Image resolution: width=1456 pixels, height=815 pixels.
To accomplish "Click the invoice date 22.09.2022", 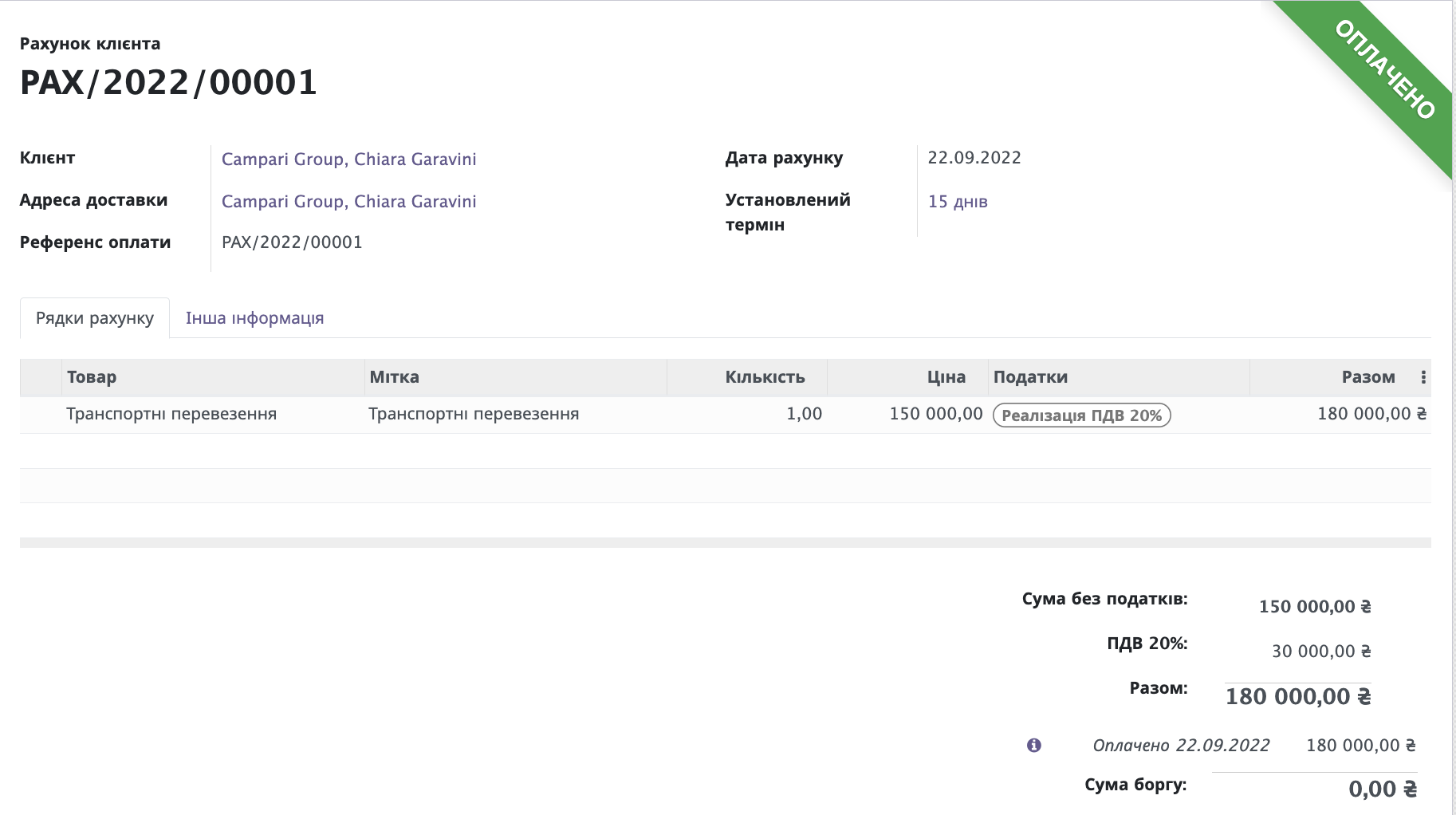I will pyautogui.click(x=976, y=157).
